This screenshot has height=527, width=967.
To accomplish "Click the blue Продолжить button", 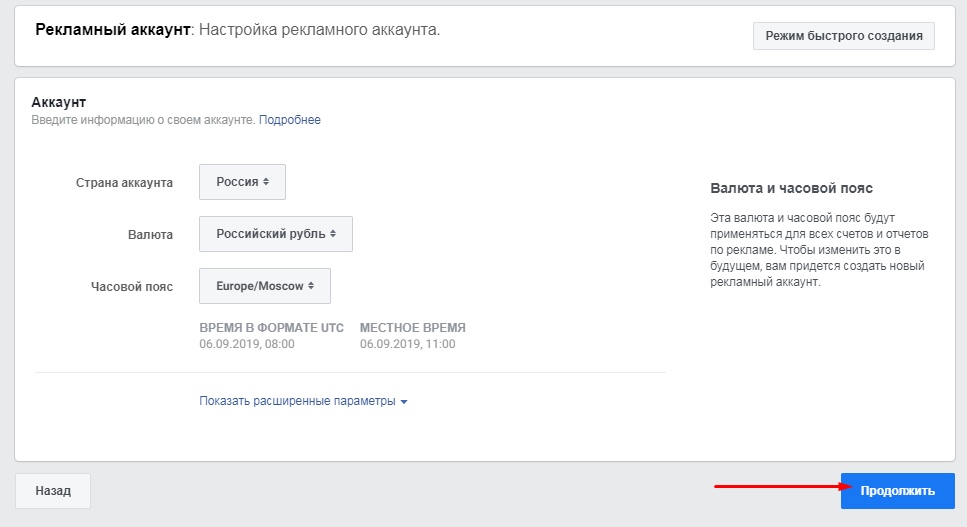I will 897,491.
